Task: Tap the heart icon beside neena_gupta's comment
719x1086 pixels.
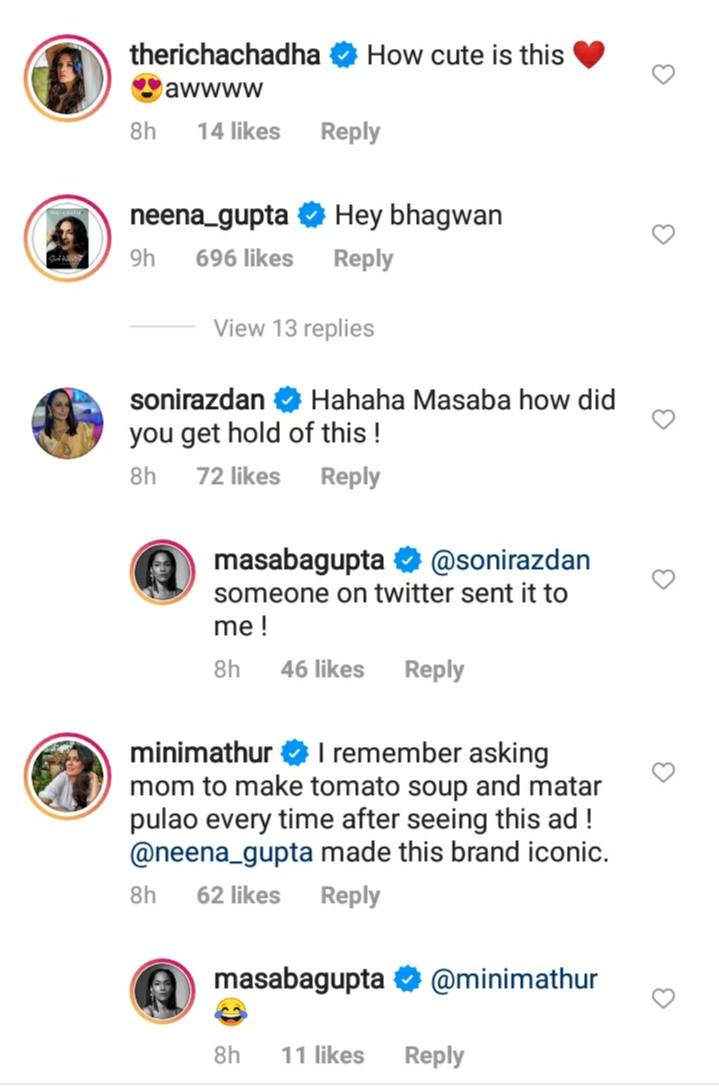Action: click(663, 235)
